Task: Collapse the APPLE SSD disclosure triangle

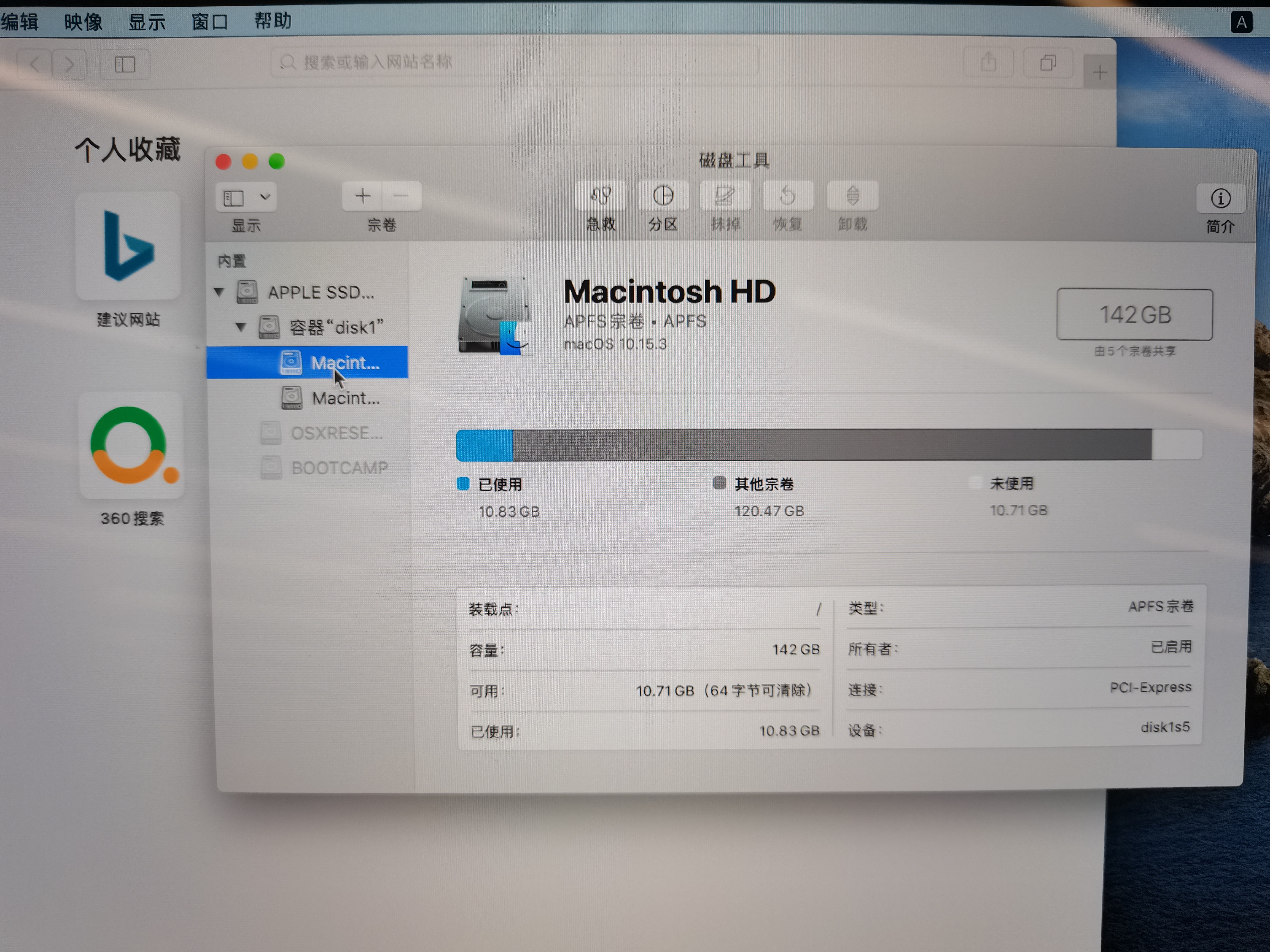Action: coord(219,291)
